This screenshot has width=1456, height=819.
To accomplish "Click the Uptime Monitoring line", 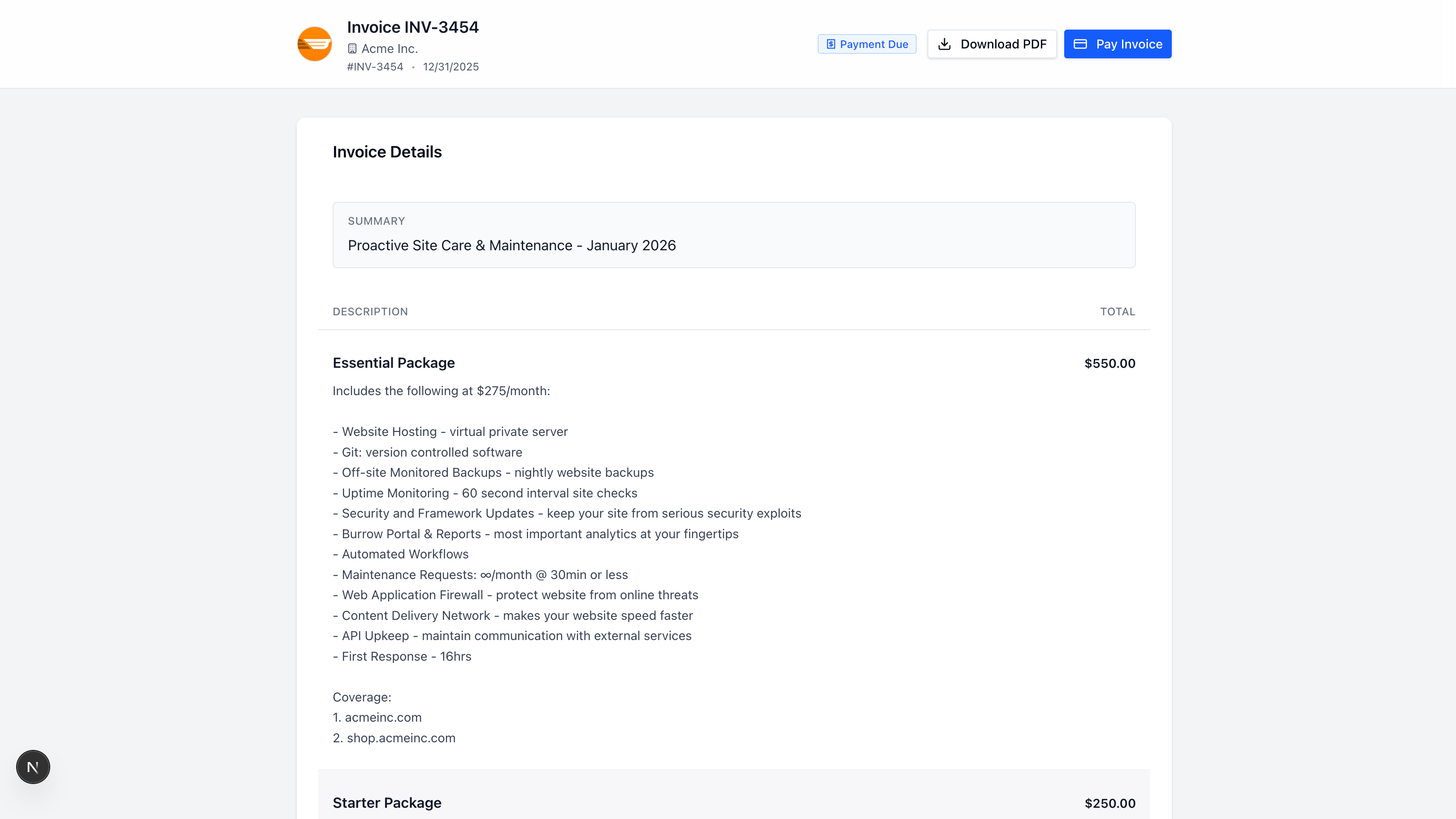I will [x=485, y=492].
